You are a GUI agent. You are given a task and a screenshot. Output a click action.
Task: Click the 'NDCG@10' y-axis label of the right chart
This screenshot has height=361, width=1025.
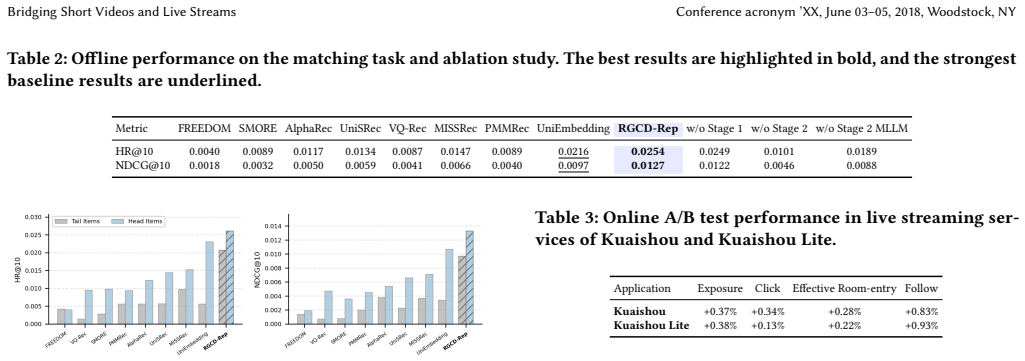(x=258, y=269)
